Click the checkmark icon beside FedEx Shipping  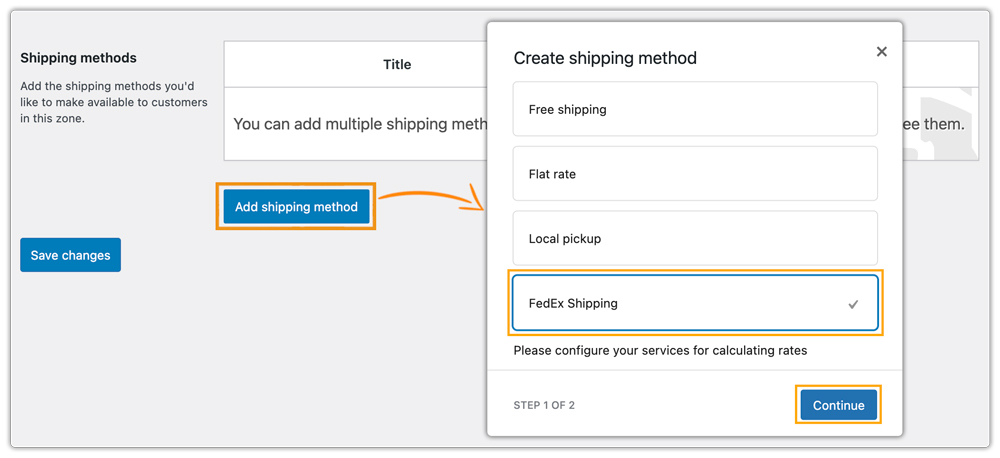tap(853, 304)
